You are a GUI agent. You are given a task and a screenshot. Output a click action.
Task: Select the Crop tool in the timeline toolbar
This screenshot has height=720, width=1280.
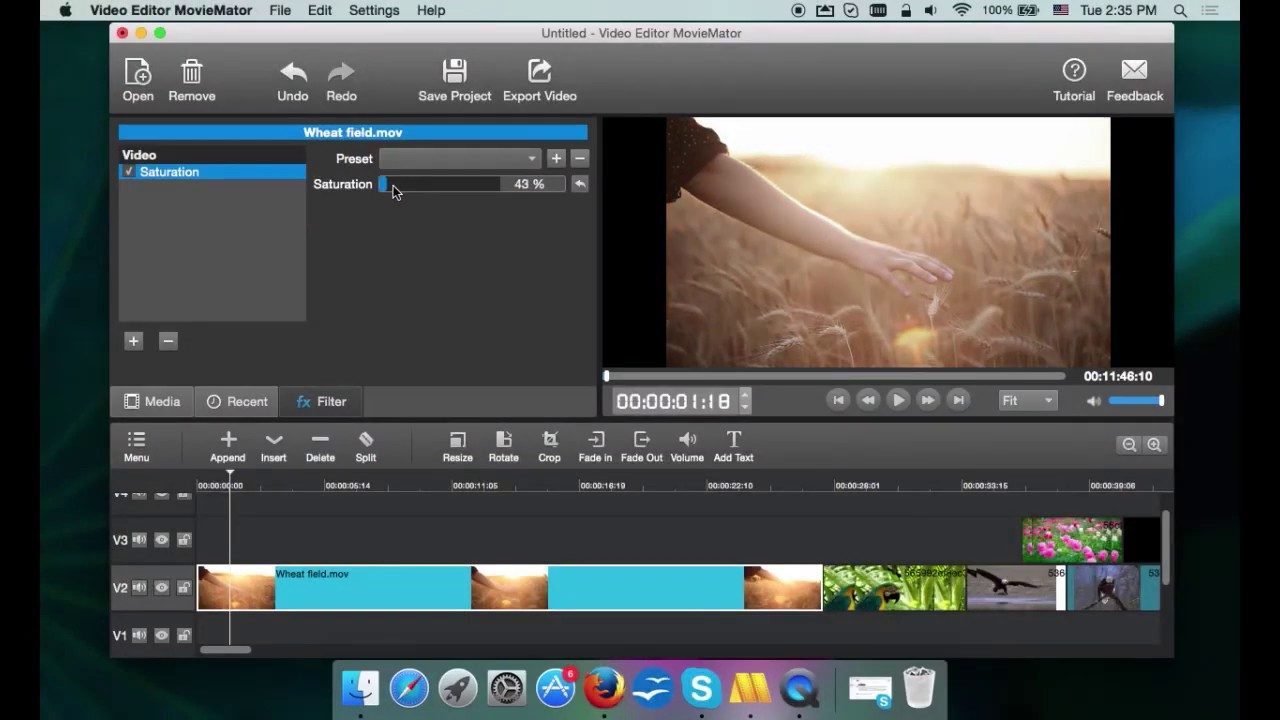click(549, 445)
